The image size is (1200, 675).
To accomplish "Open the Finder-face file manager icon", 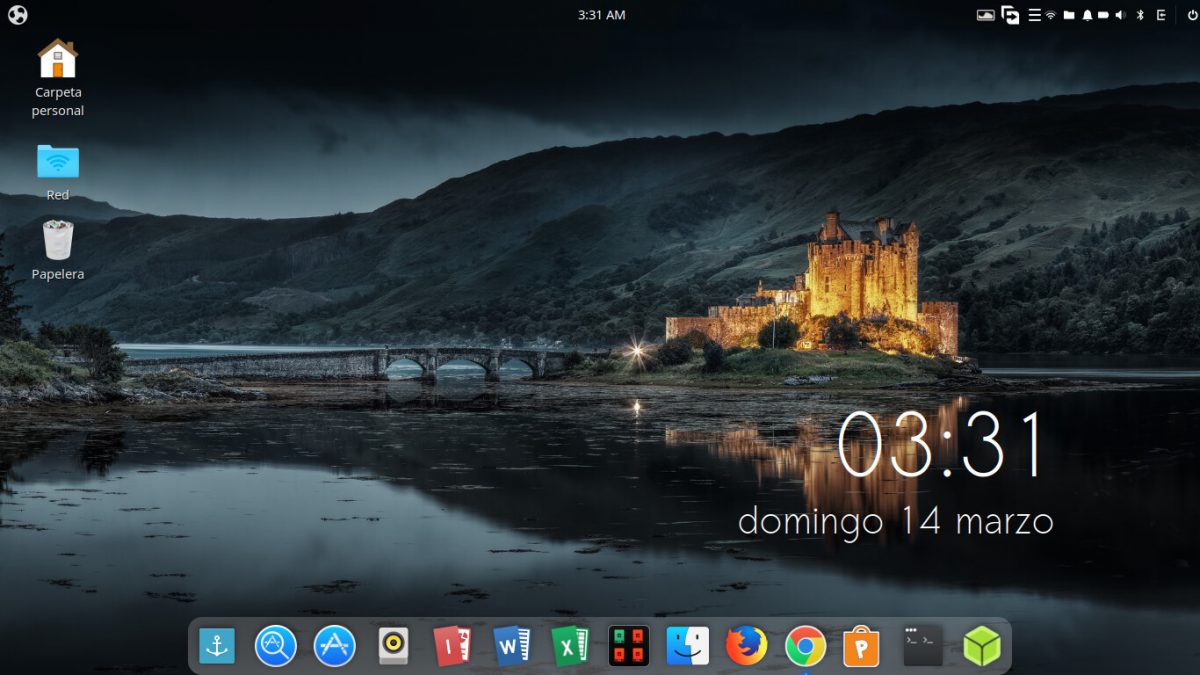I will point(688,647).
